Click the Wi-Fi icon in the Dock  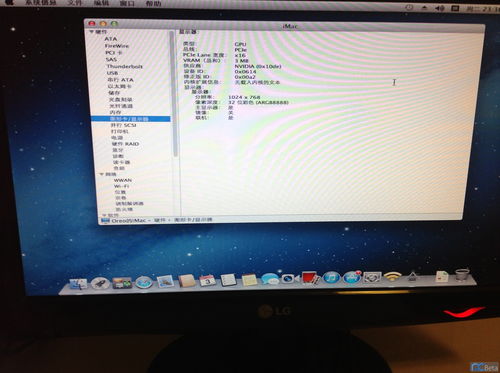point(392,277)
